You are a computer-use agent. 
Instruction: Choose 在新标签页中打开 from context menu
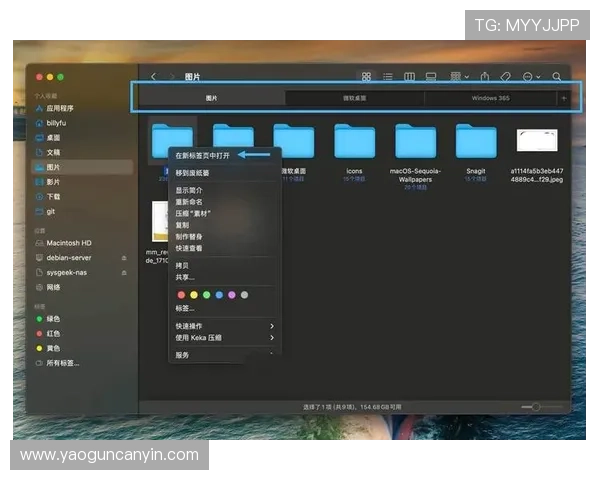pos(203,155)
